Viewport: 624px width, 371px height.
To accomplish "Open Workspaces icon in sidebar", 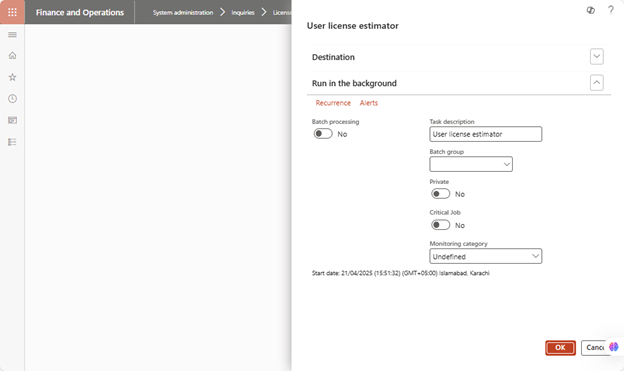I will [x=12, y=120].
